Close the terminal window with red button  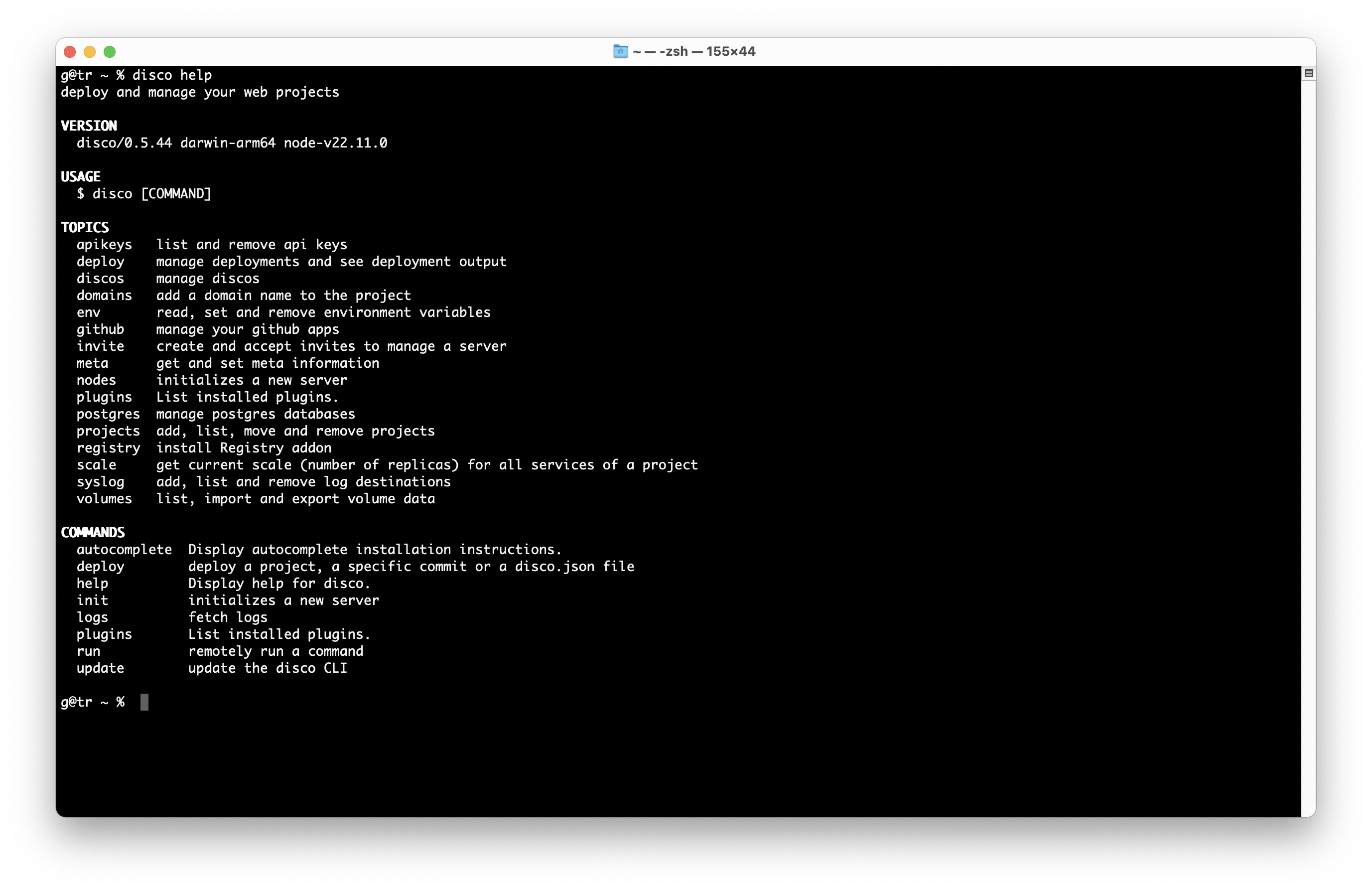pos(70,52)
